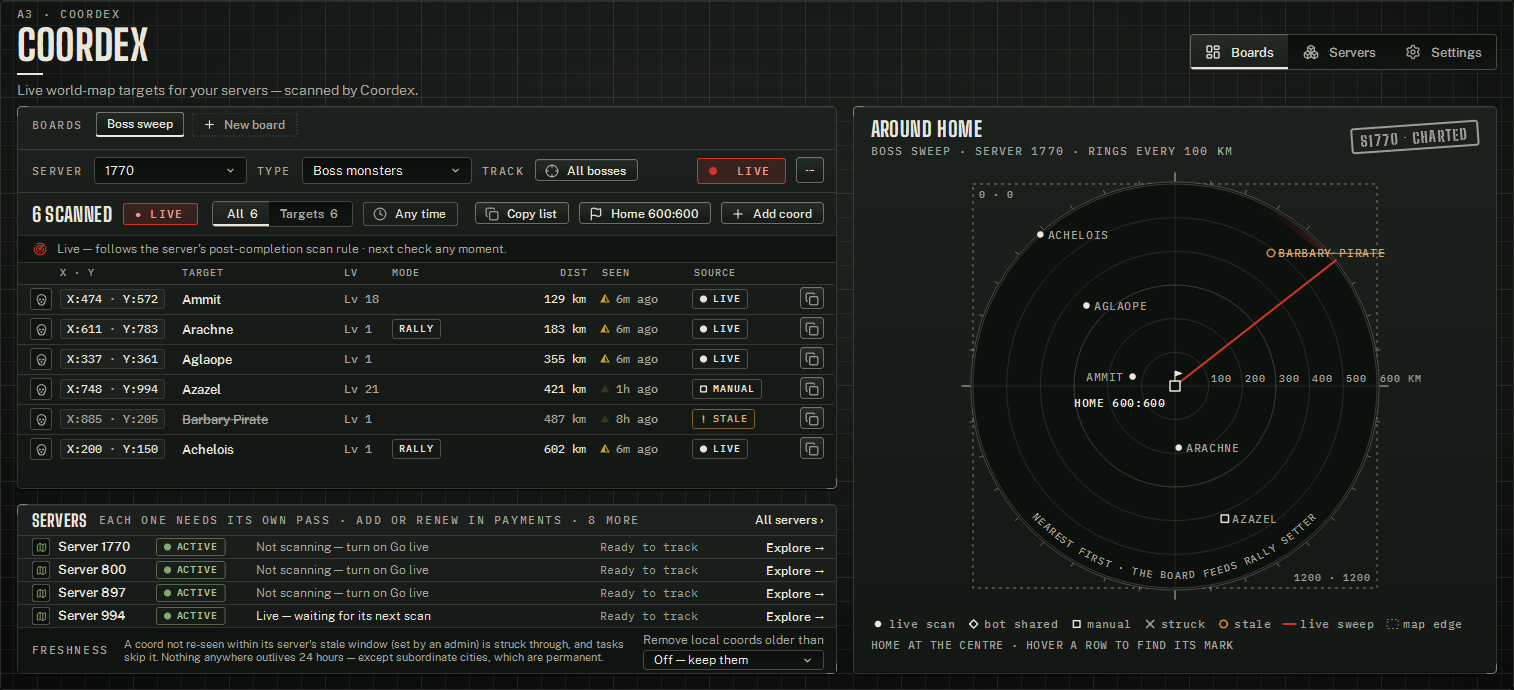1514x690 pixels.
Task: Open the more options ellipsis button
Action: pyautogui.click(x=810, y=171)
